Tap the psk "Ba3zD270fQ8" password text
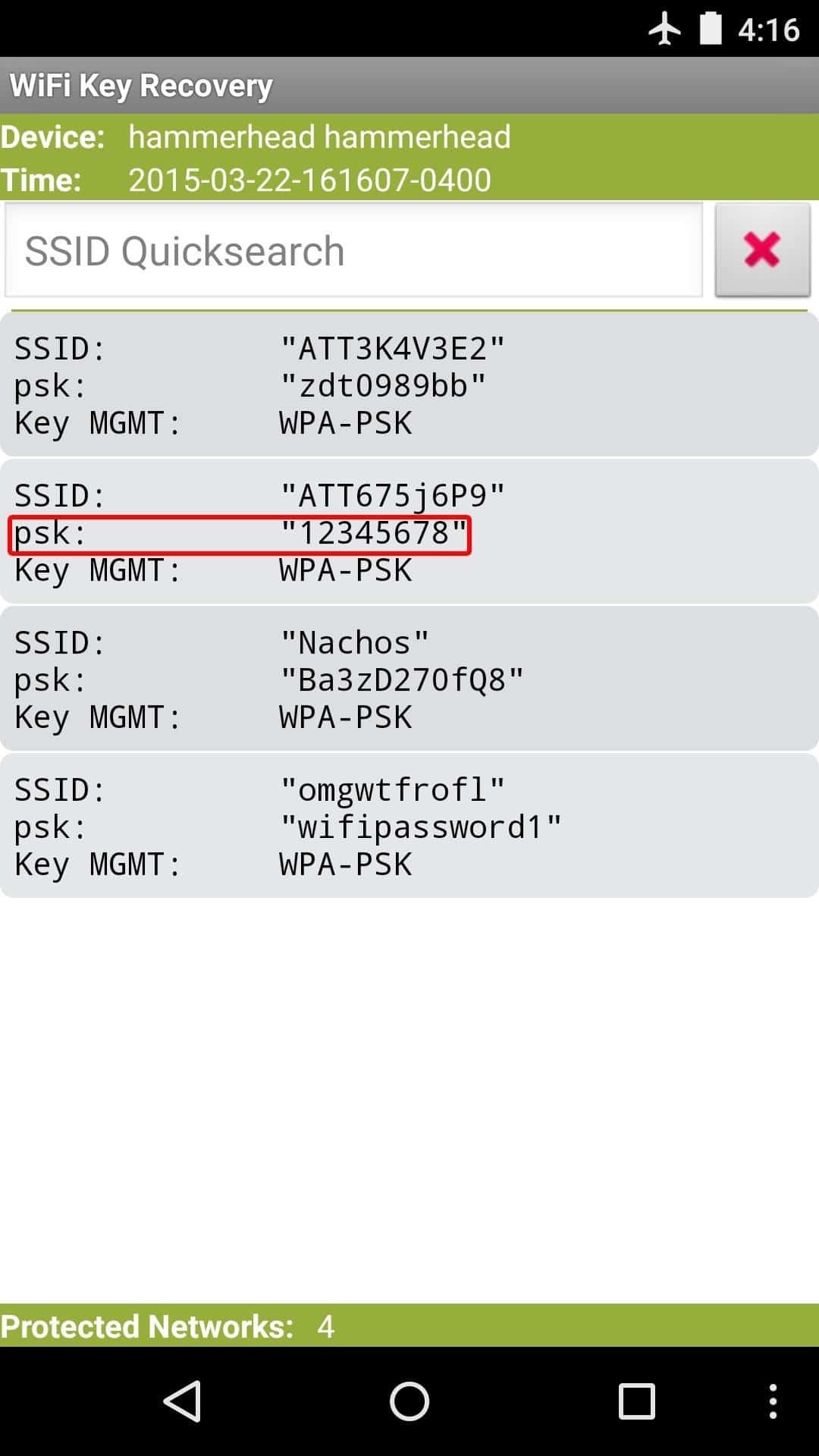This screenshot has width=819, height=1456. click(402, 680)
